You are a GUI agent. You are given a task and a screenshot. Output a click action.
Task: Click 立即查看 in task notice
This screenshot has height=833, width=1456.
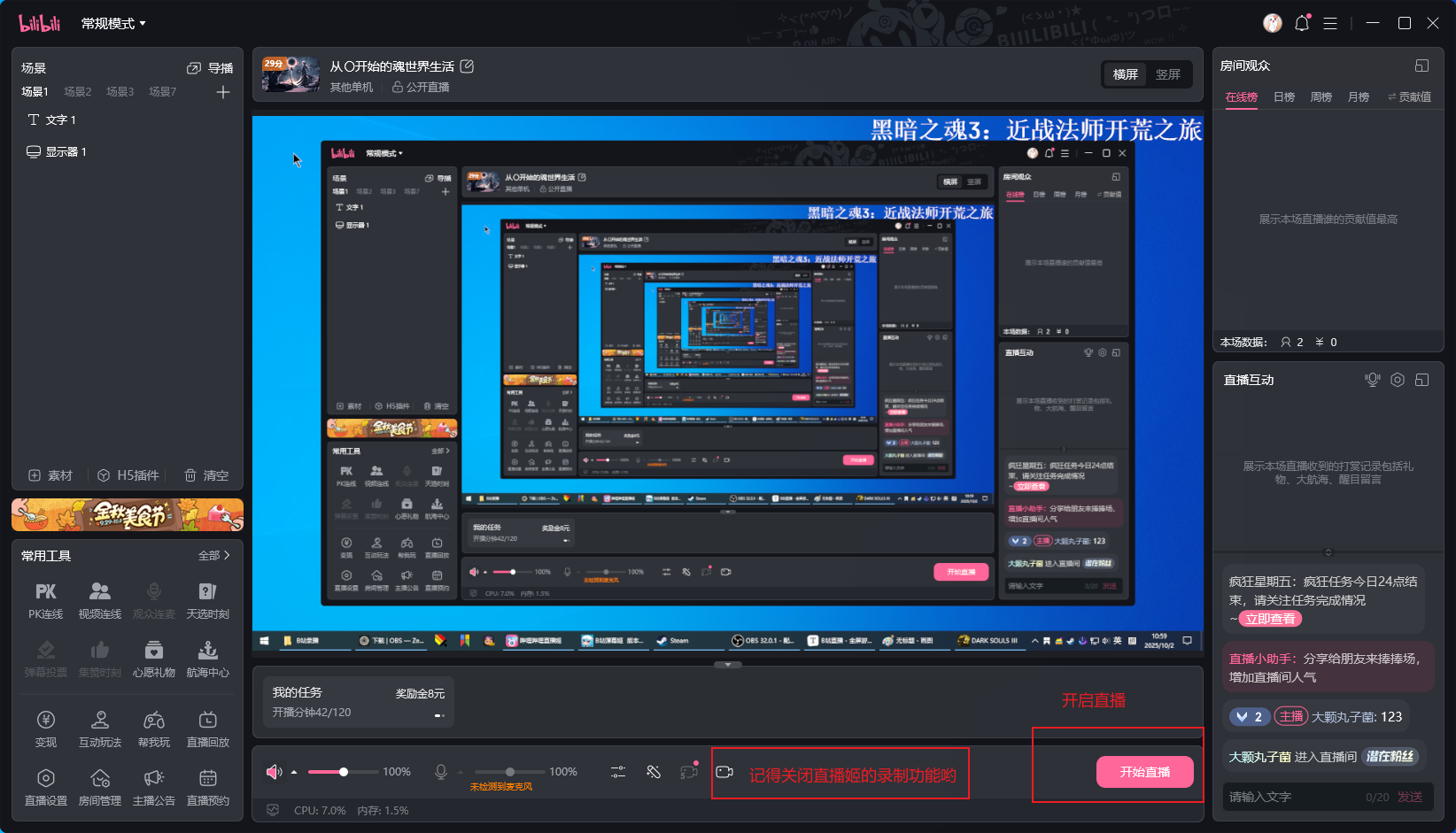1270,619
